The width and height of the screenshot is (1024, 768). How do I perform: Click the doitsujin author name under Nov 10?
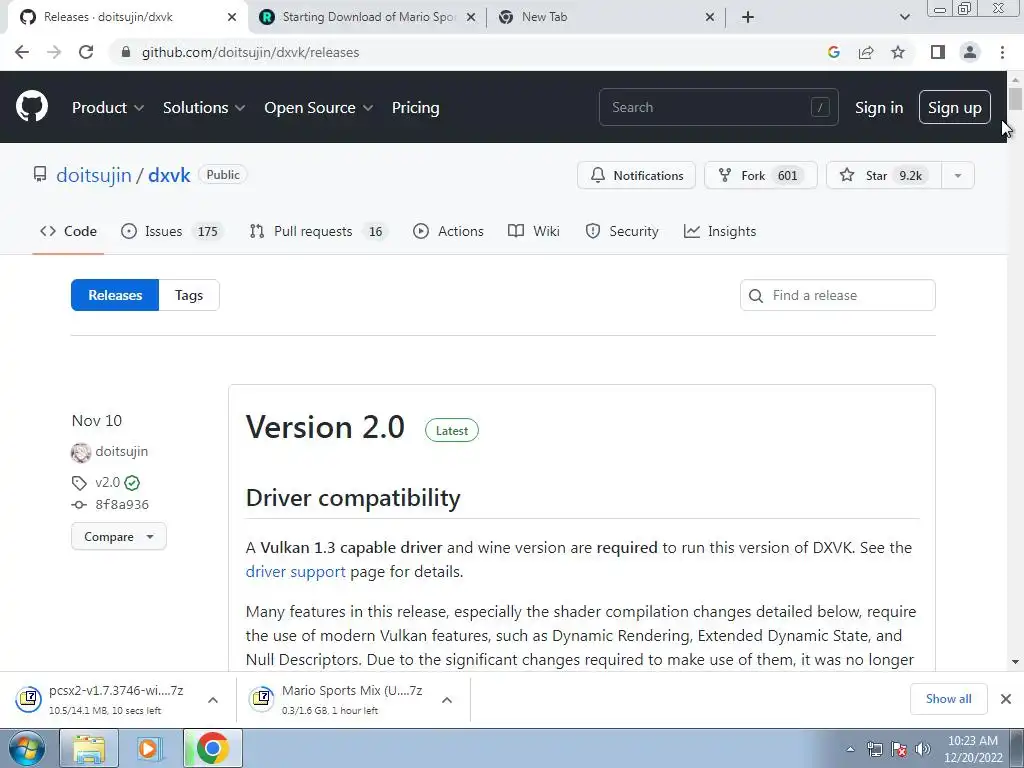(121, 451)
